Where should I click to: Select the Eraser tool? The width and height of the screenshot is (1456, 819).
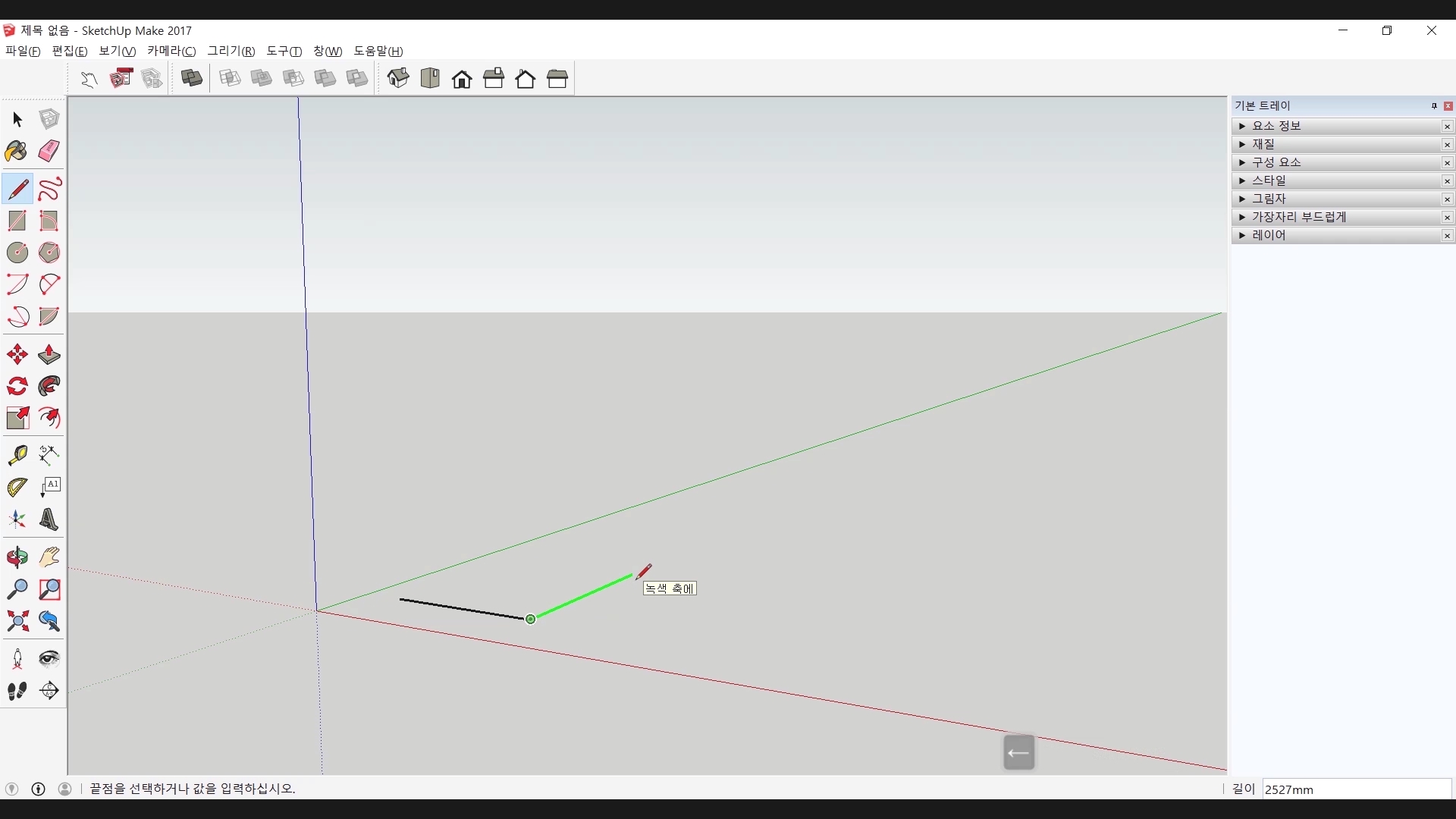pyautogui.click(x=49, y=151)
